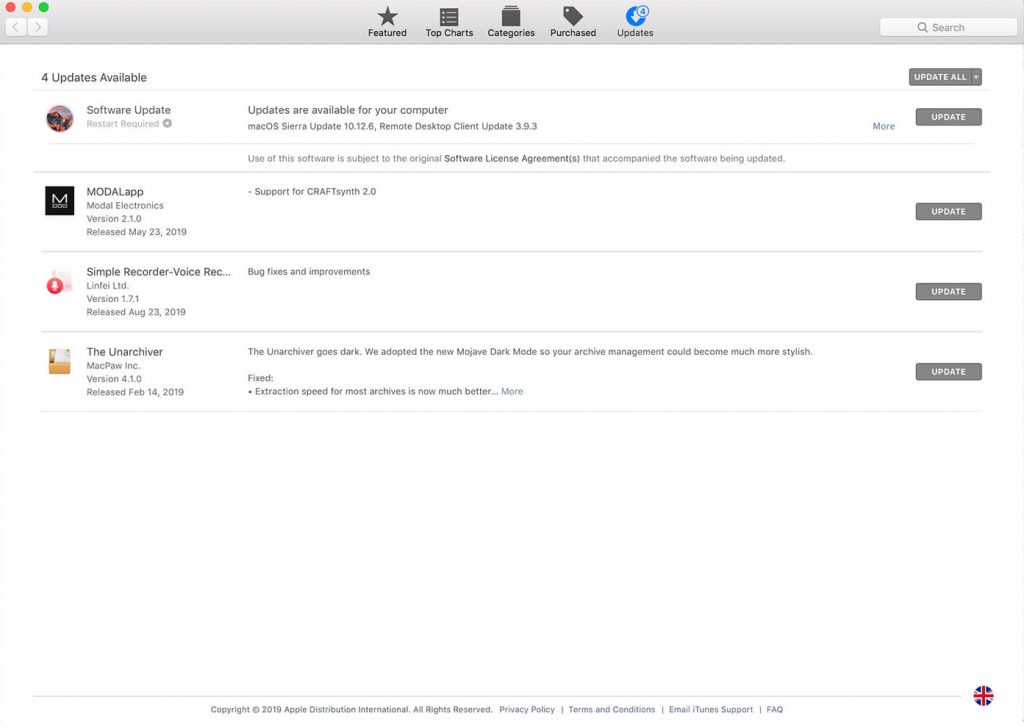Screen dimensions: 1024x728
Task: Click the UK flag region icon
Action: pos(983,696)
